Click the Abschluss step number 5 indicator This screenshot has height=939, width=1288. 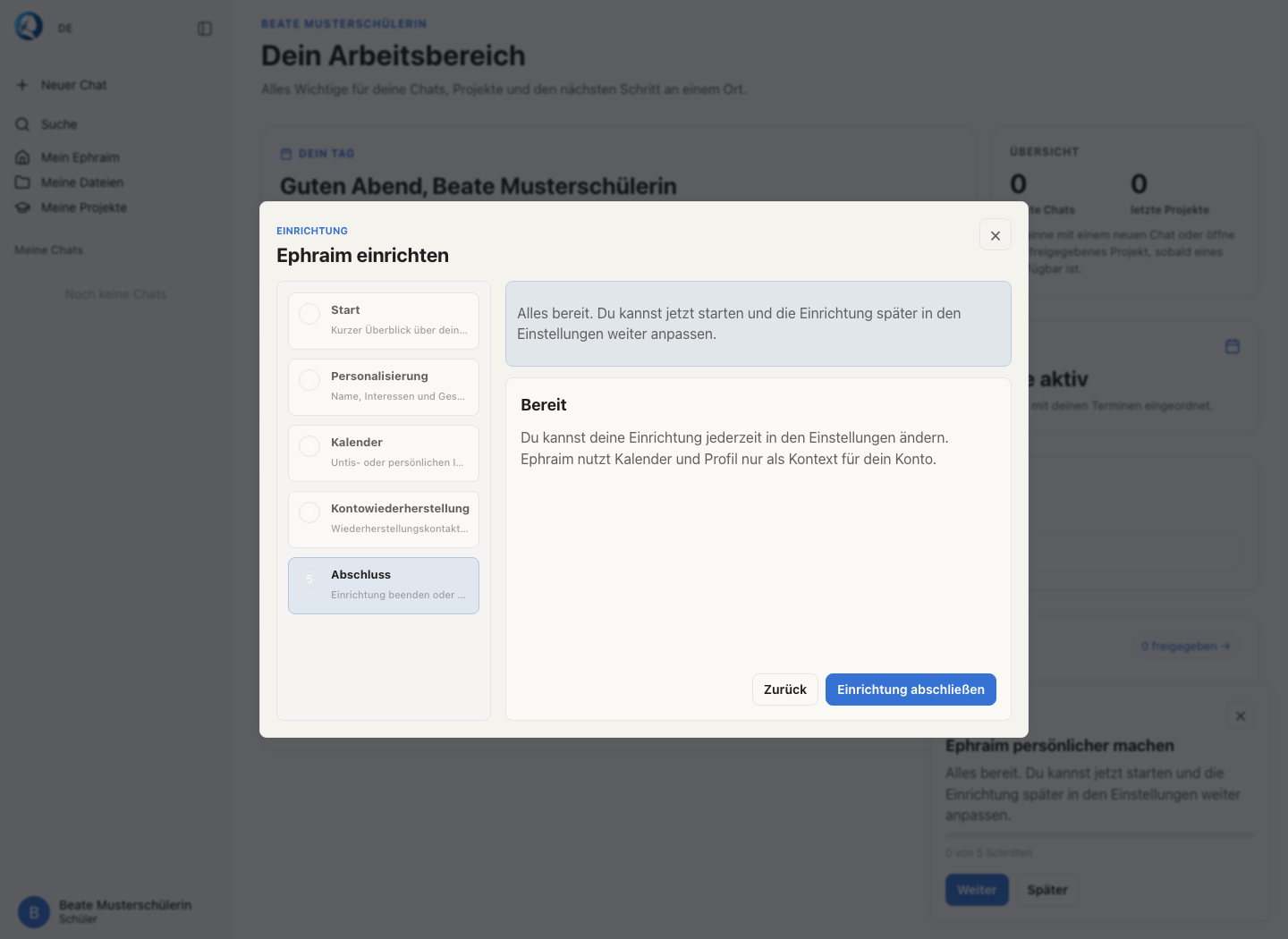click(x=309, y=579)
